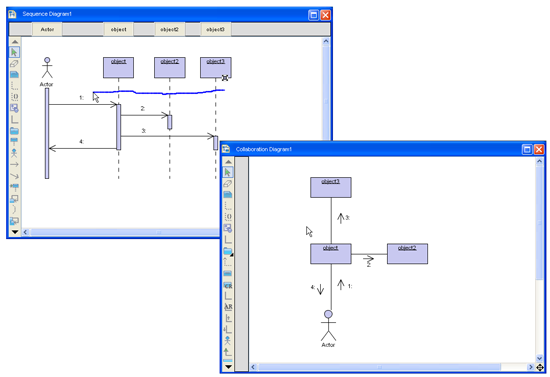The width and height of the screenshot is (550, 377).
Task: Collapse Sequence Diagram toolbar with the top up arrow
Action: (x=14, y=42)
